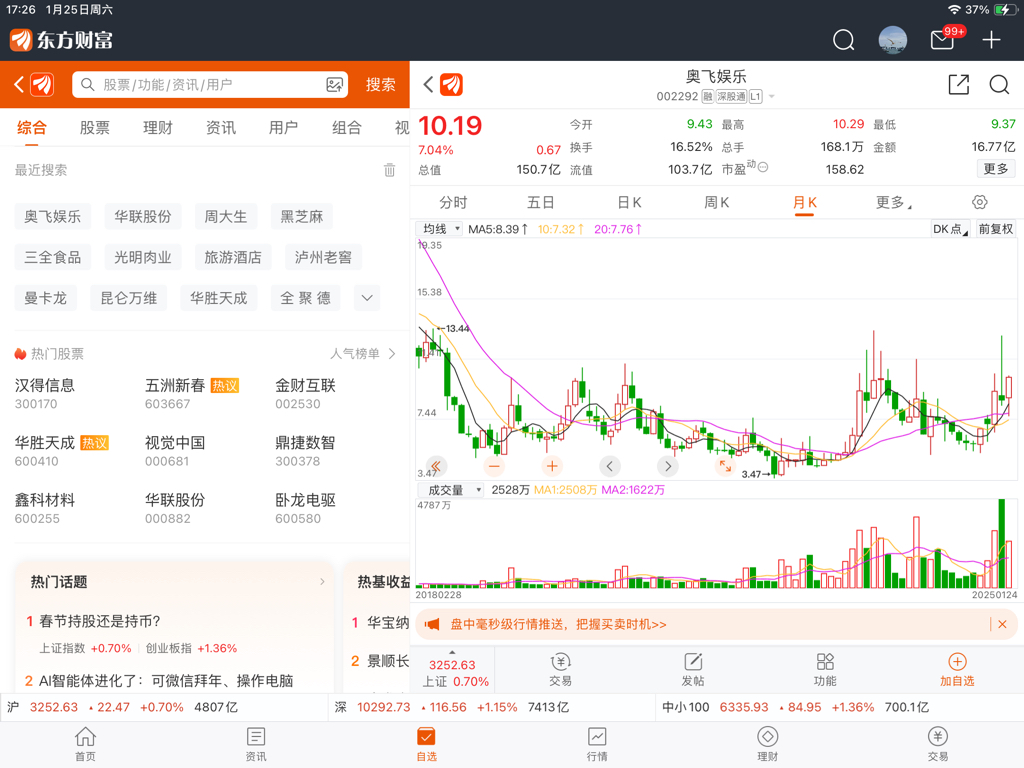Open the user avatar profile

(x=892, y=40)
